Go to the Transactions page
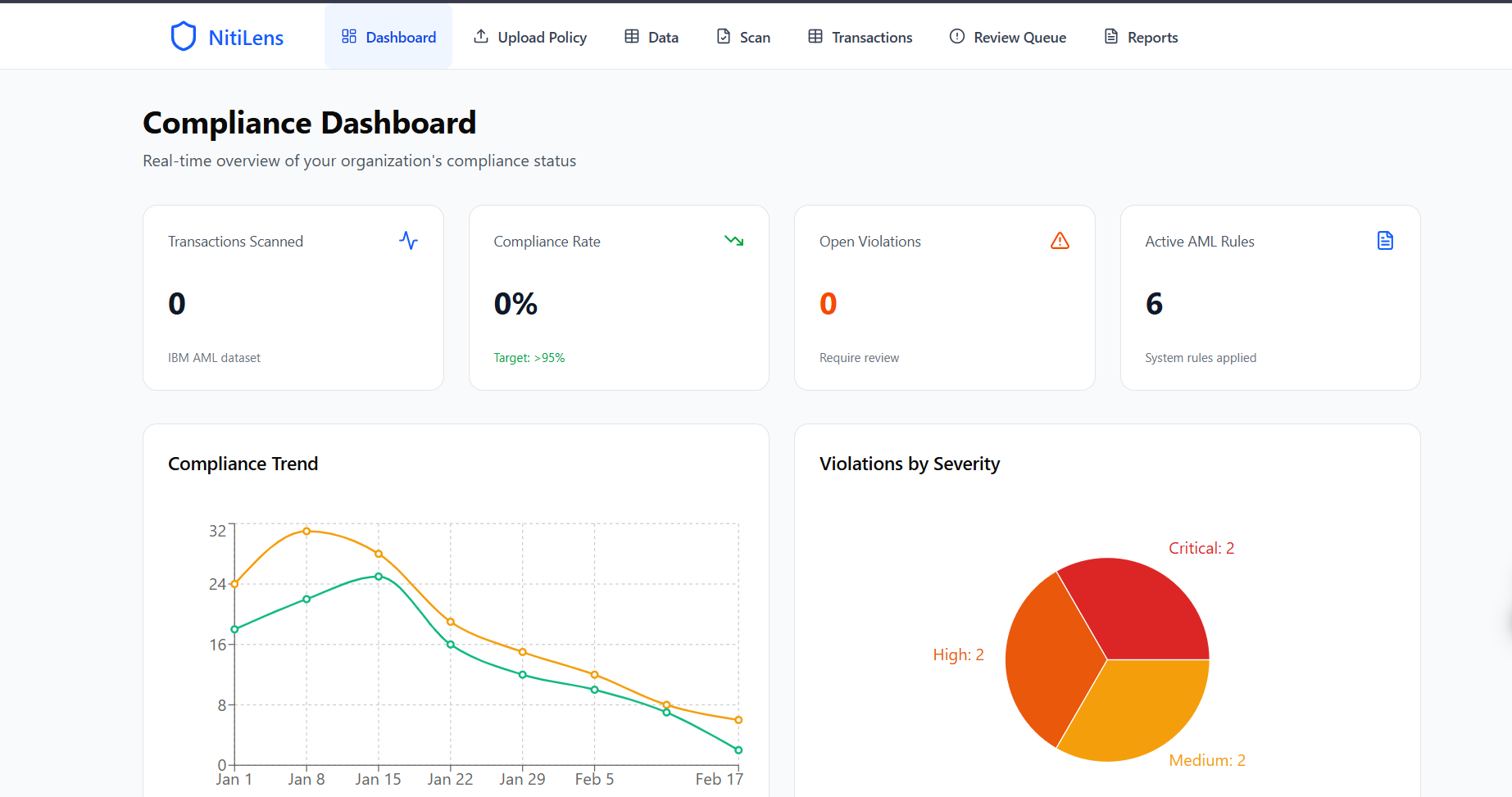Image resolution: width=1512 pixels, height=797 pixels. pos(860,37)
